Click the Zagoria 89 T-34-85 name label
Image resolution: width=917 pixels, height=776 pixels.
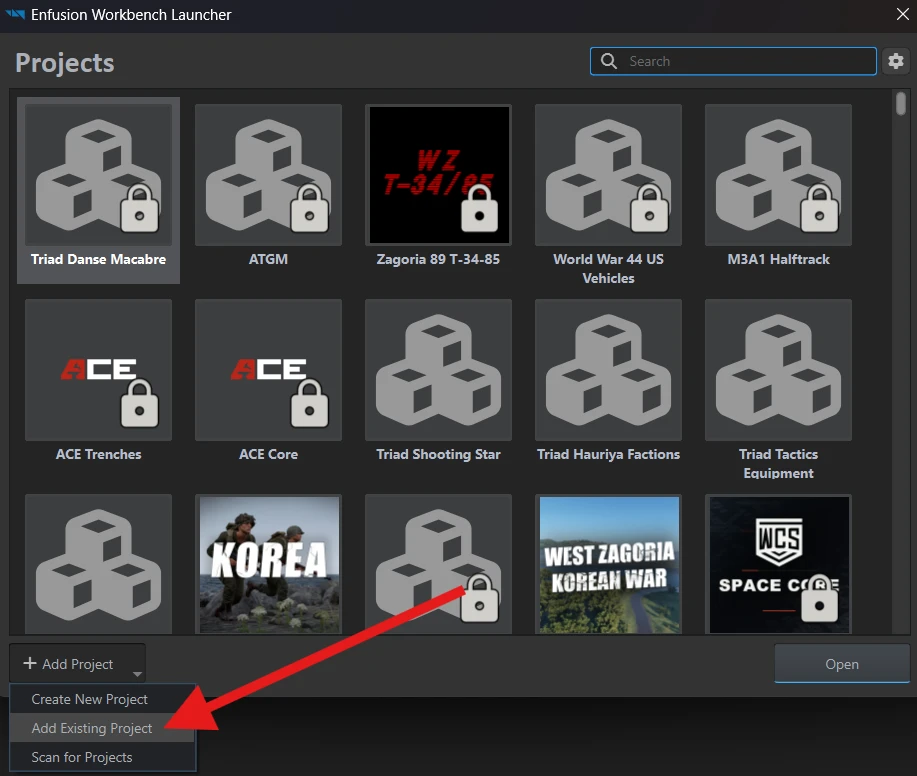[x=438, y=259]
